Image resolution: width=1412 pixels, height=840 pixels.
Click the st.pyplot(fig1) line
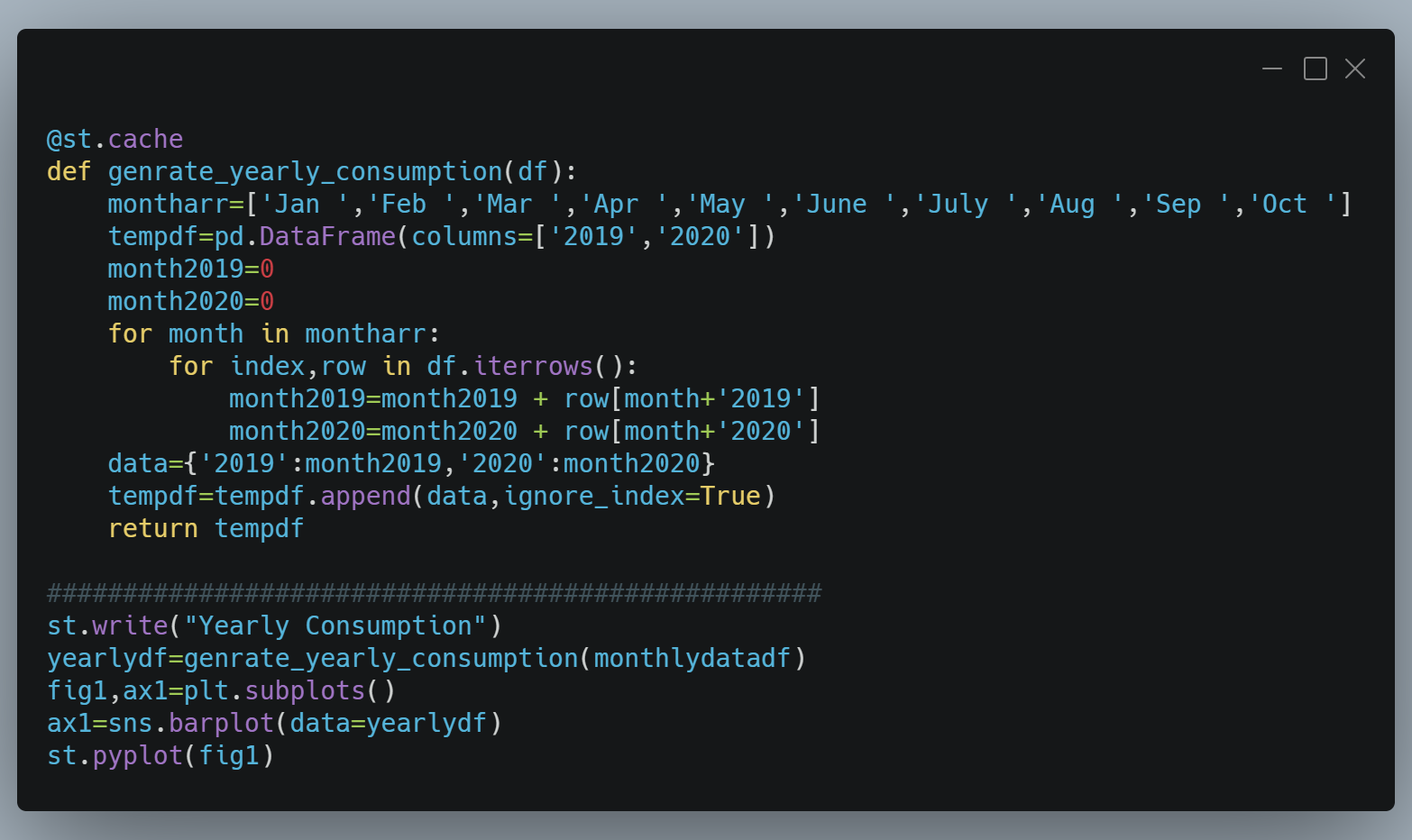(x=160, y=755)
